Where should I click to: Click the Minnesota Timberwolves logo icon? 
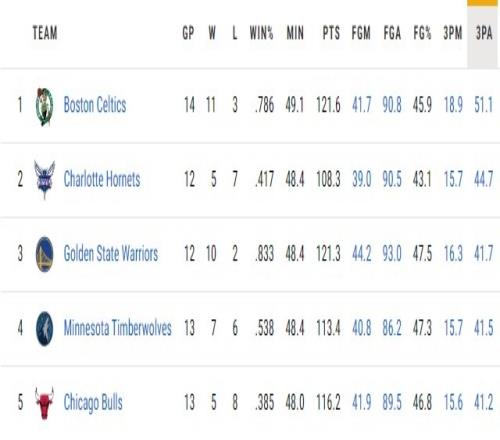point(44,329)
